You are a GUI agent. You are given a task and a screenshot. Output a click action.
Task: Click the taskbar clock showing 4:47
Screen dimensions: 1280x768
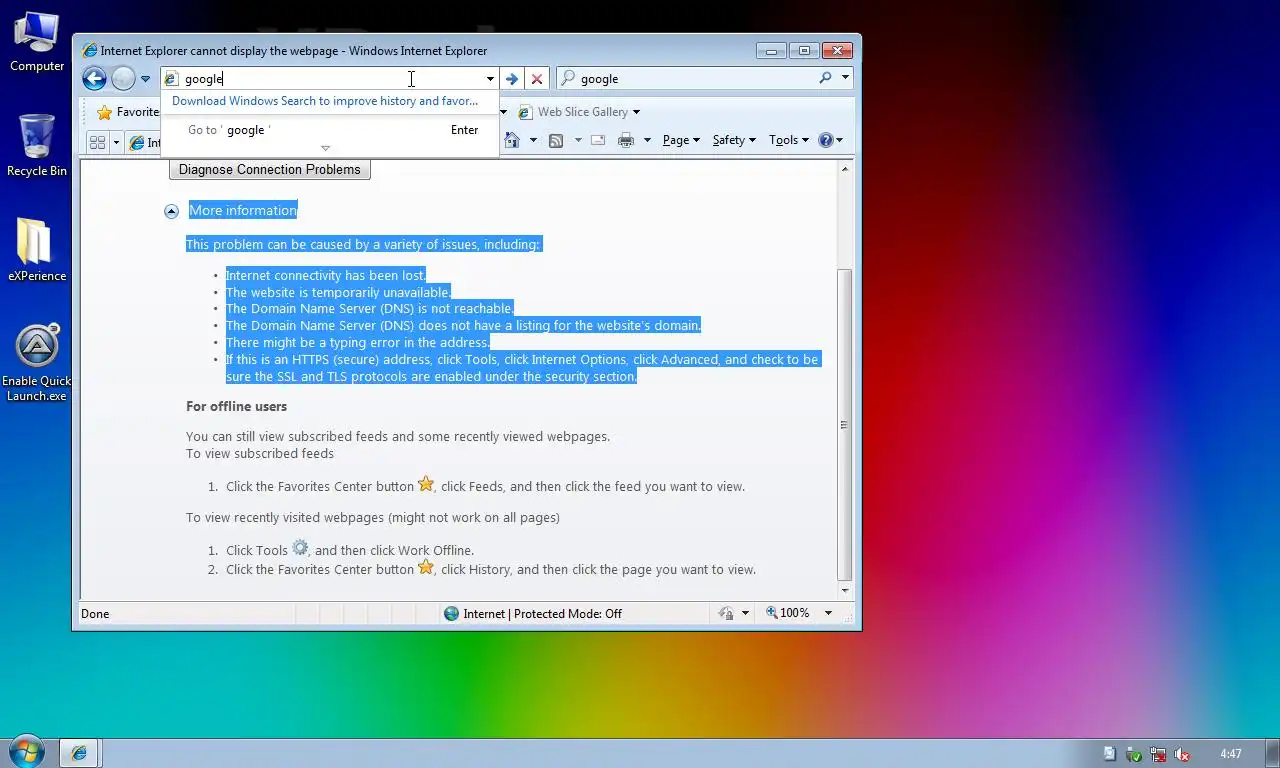pyautogui.click(x=1231, y=754)
